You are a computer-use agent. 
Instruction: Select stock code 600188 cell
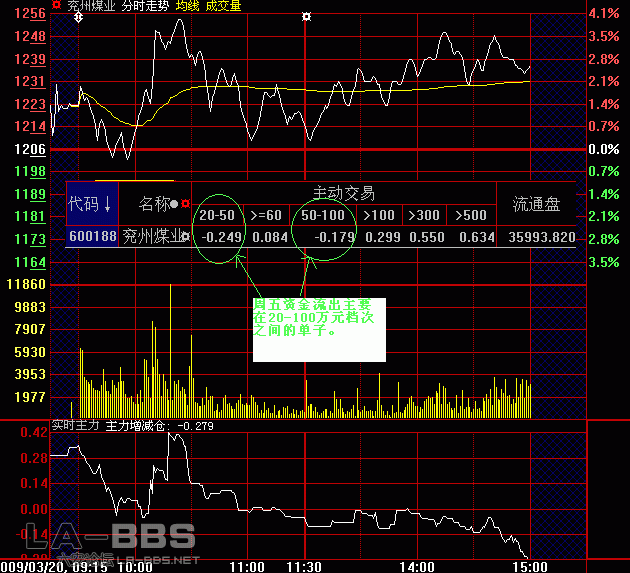click(x=92, y=237)
